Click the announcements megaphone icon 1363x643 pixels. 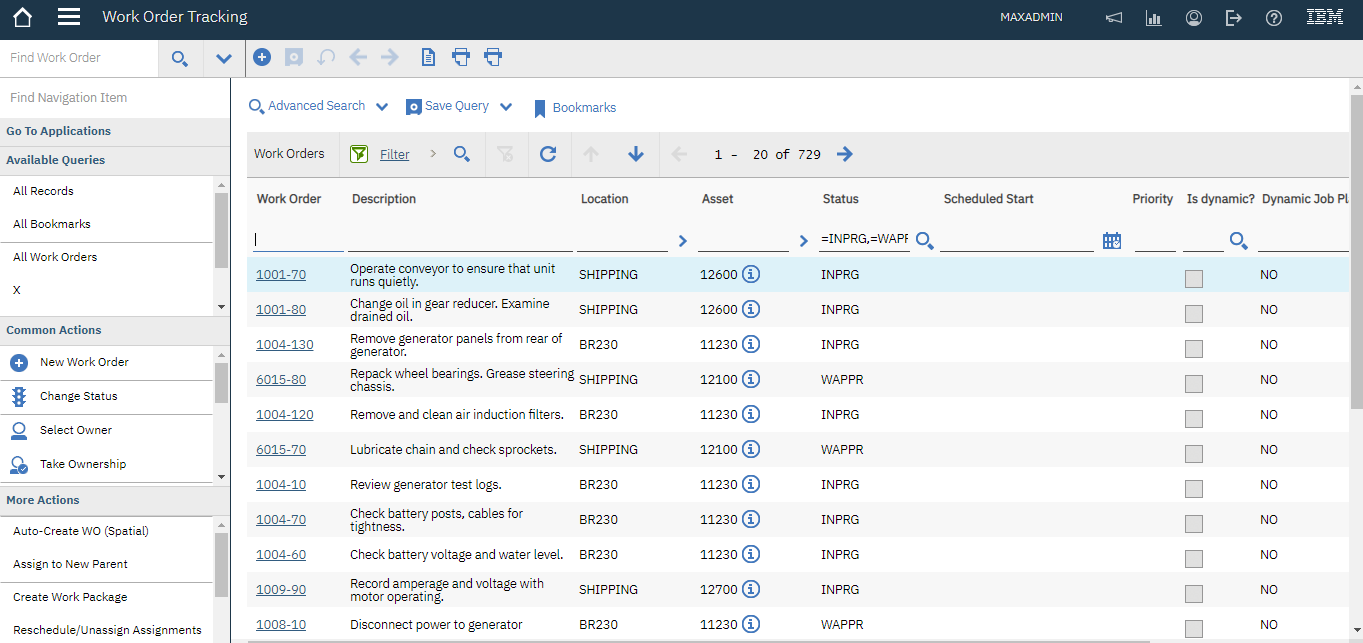pyautogui.click(x=1113, y=17)
